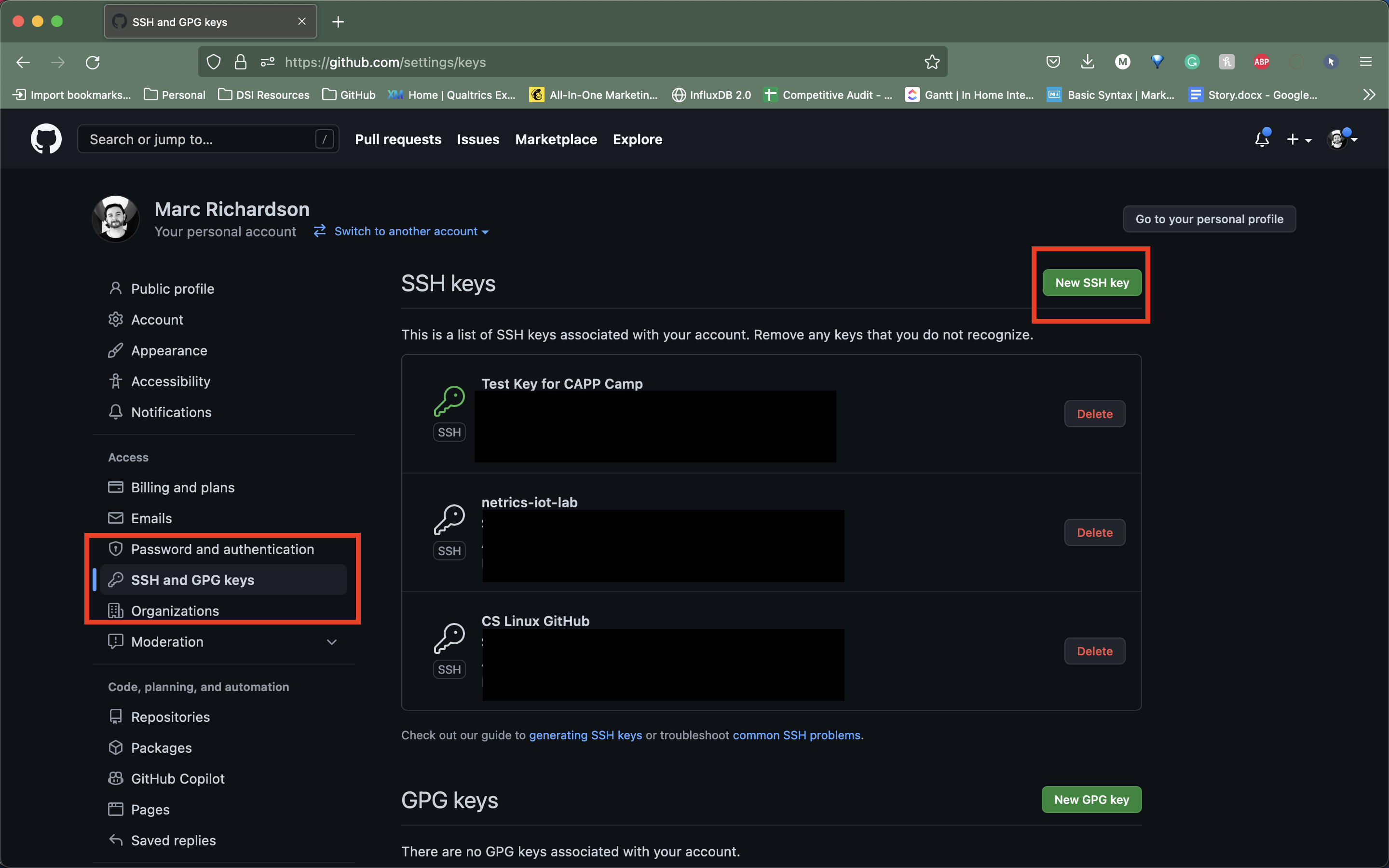1389x868 pixels.
Task: Navigate to Public profile settings
Action: click(172, 288)
